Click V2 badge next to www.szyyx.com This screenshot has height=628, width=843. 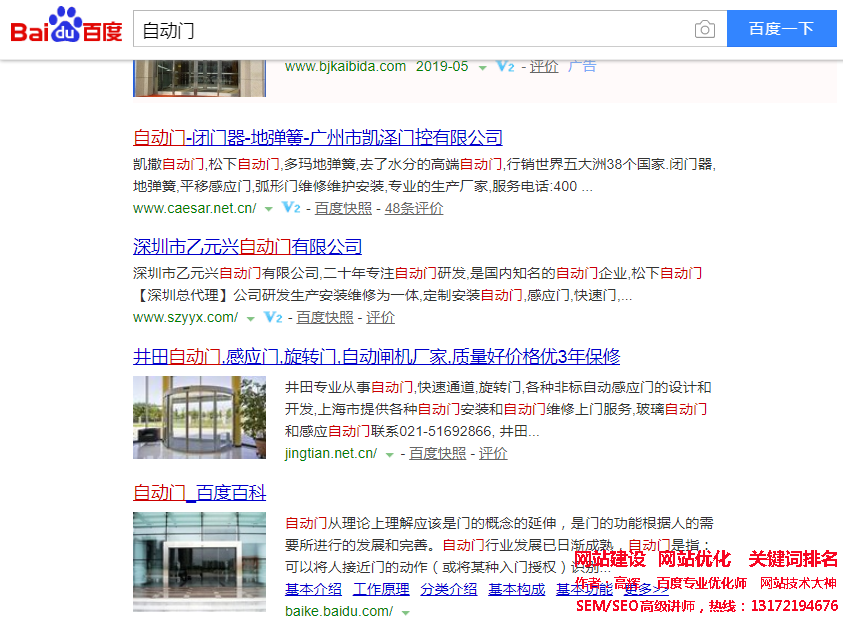[x=272, y=317]
